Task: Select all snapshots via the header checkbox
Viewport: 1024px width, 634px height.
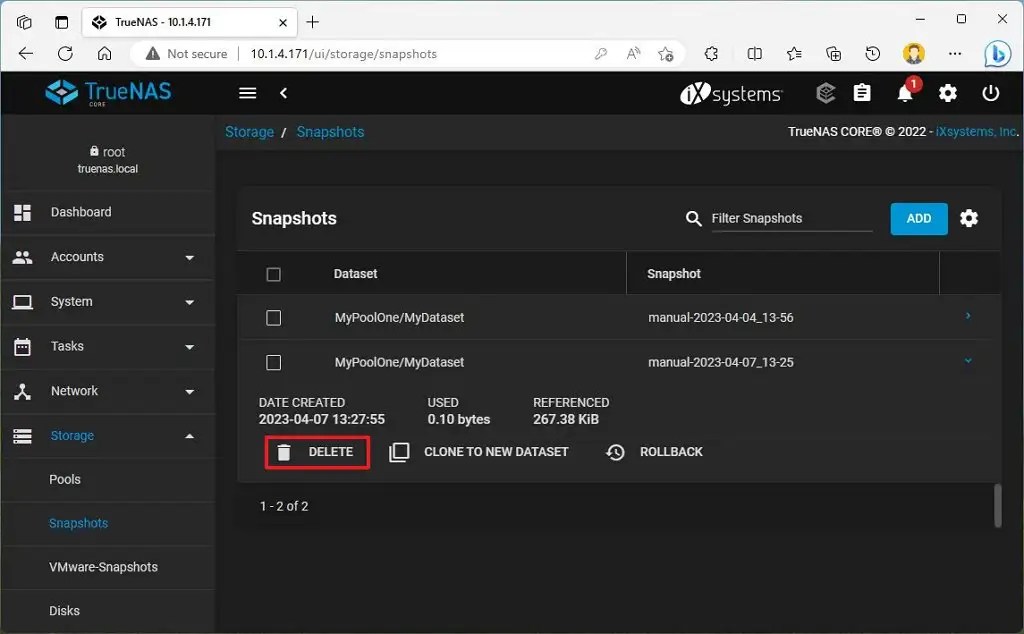Action: (x=273, y=273)
